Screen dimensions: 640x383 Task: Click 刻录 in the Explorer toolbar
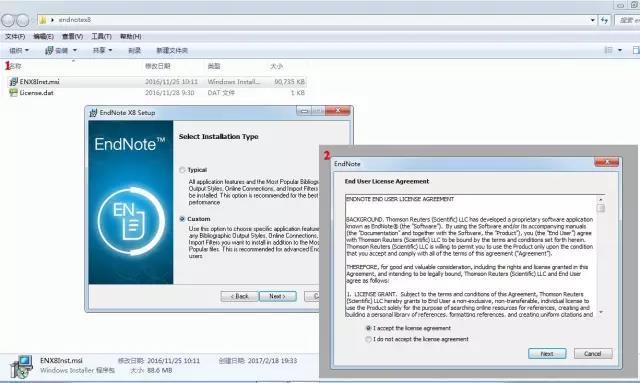pyautogui.click(x=134, y=50)
